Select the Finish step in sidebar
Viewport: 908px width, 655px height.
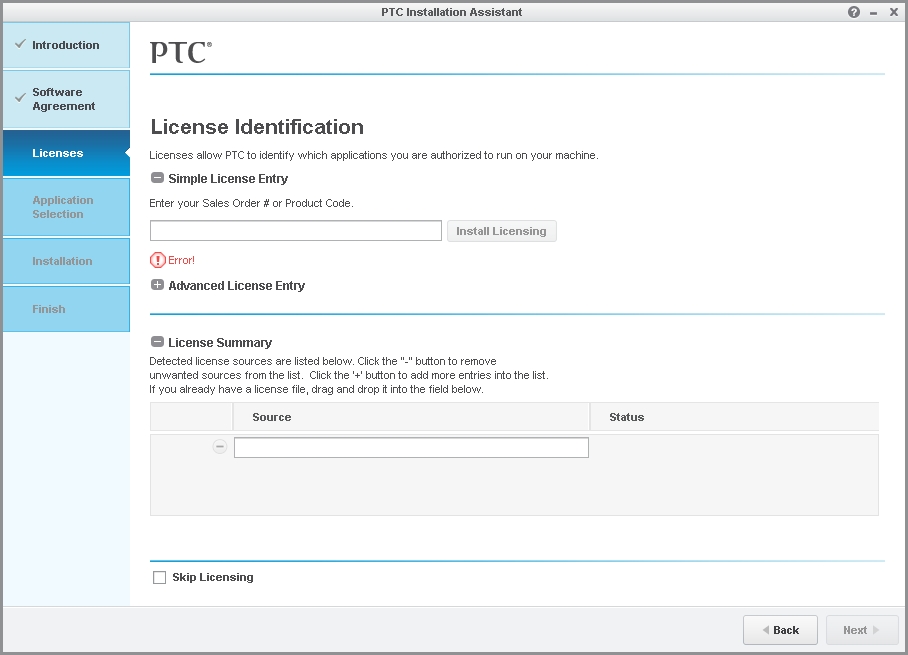pyautogui.click(x=66, y=309)
